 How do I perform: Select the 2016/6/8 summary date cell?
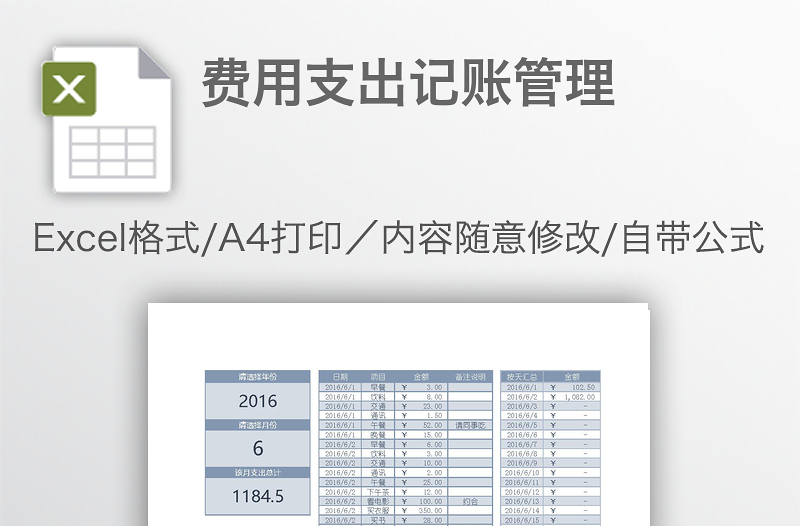521,454
